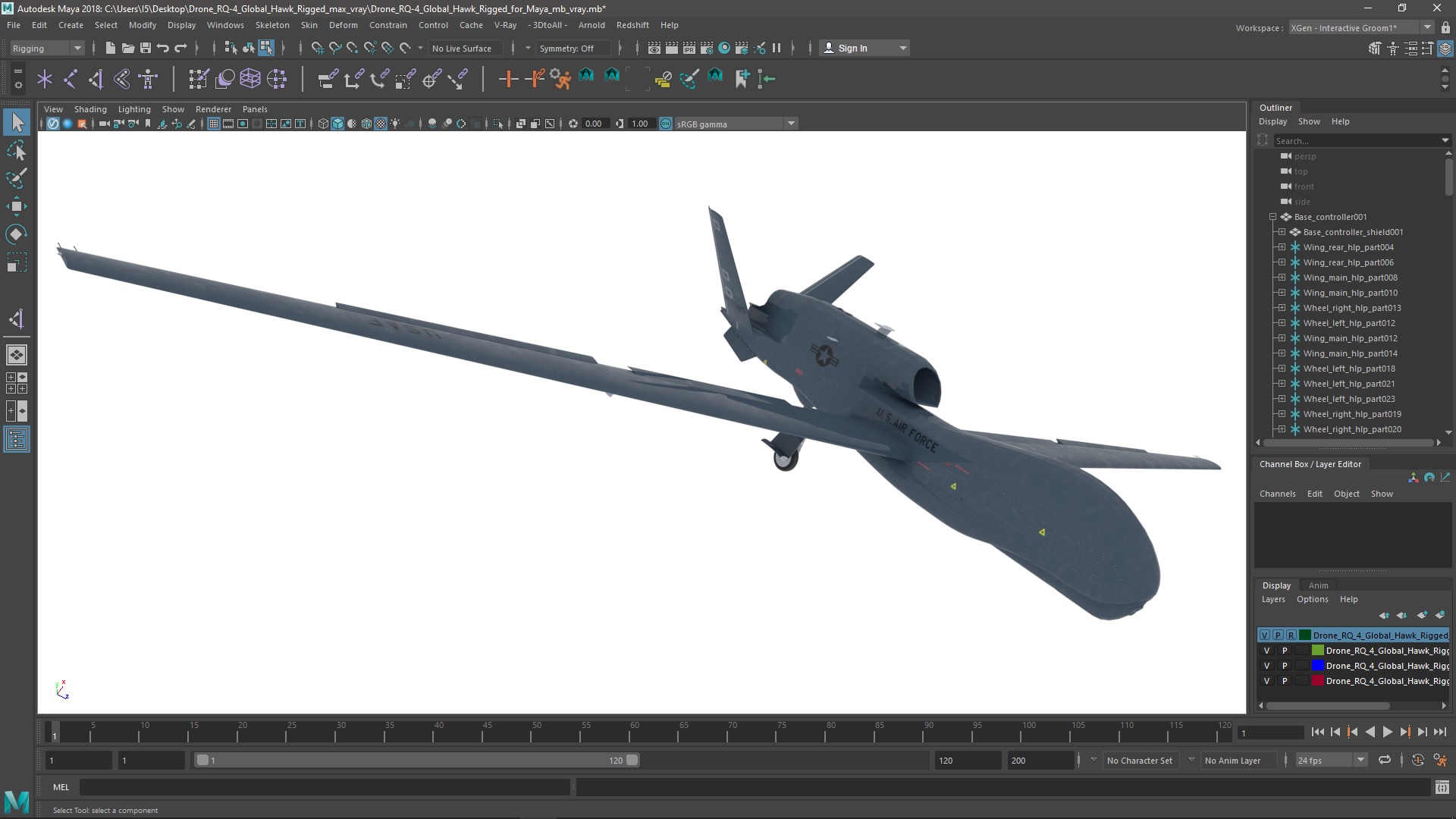The height and width of the screenshot is (819, 1456).
Task: Open the Channels menu in Channel Box
Action: 1277,494
